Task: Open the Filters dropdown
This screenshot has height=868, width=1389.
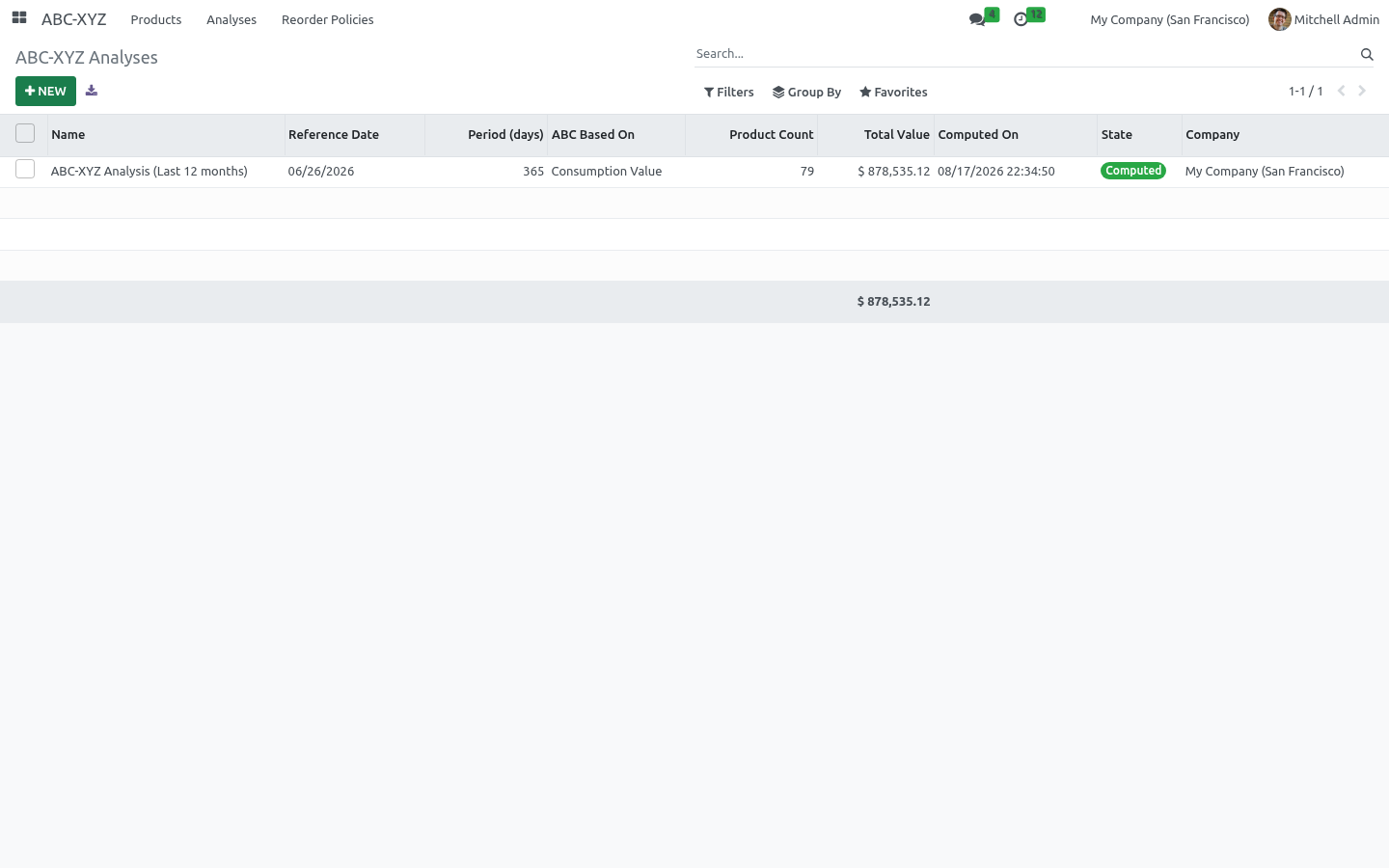Action: pyautogui.click(x=729, y=92)
